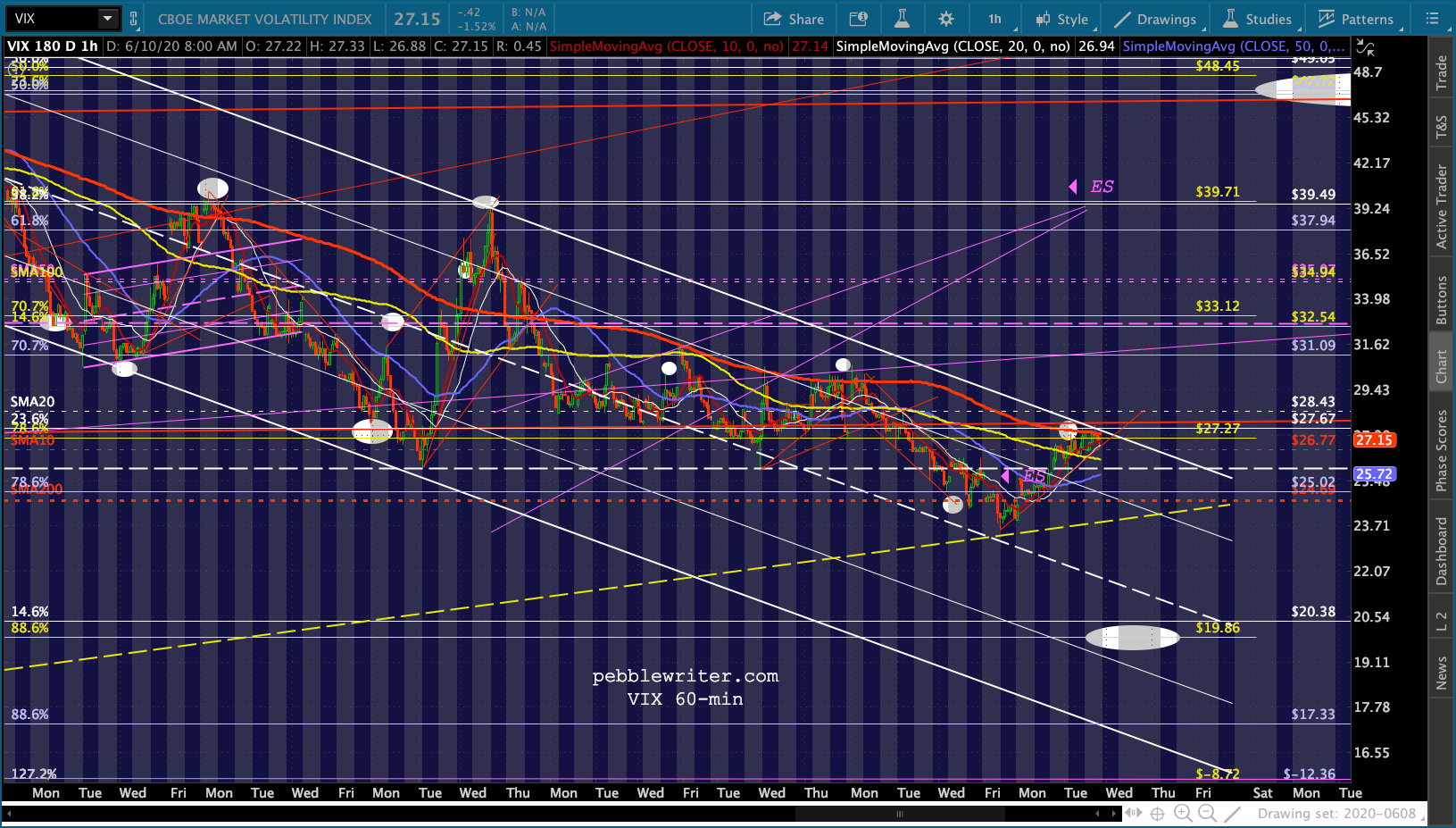Open chart settings gear icon
The width and height of the screenshot is (1456, 828).
pos(946,19)
